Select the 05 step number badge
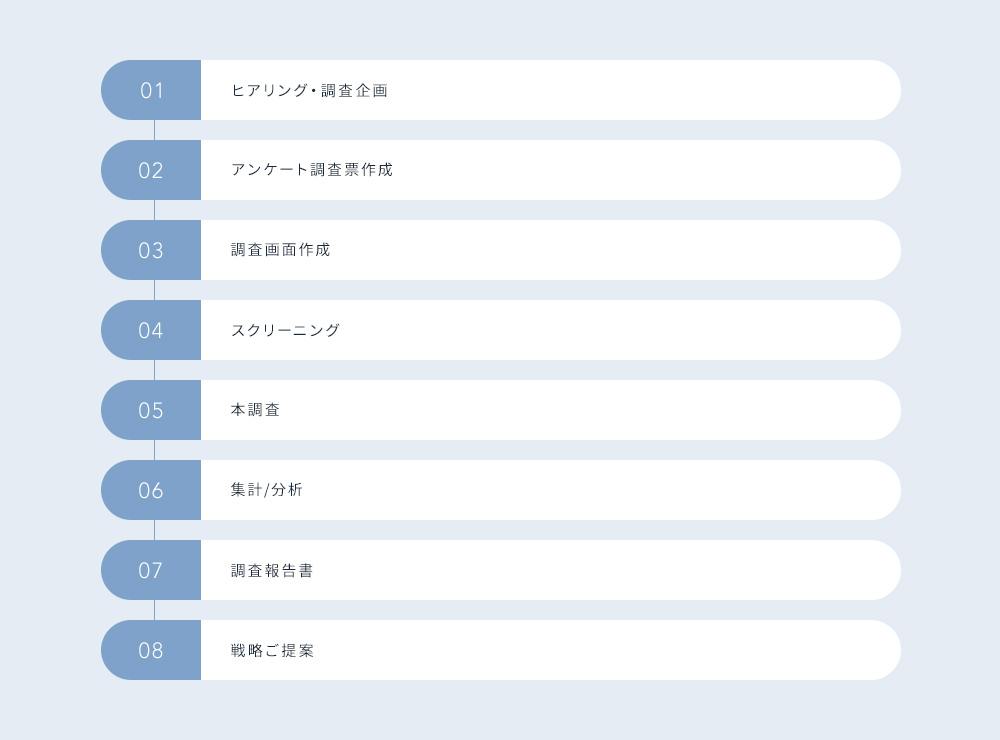The height and width of the screenshot is (740, 1000). point(151,410)
